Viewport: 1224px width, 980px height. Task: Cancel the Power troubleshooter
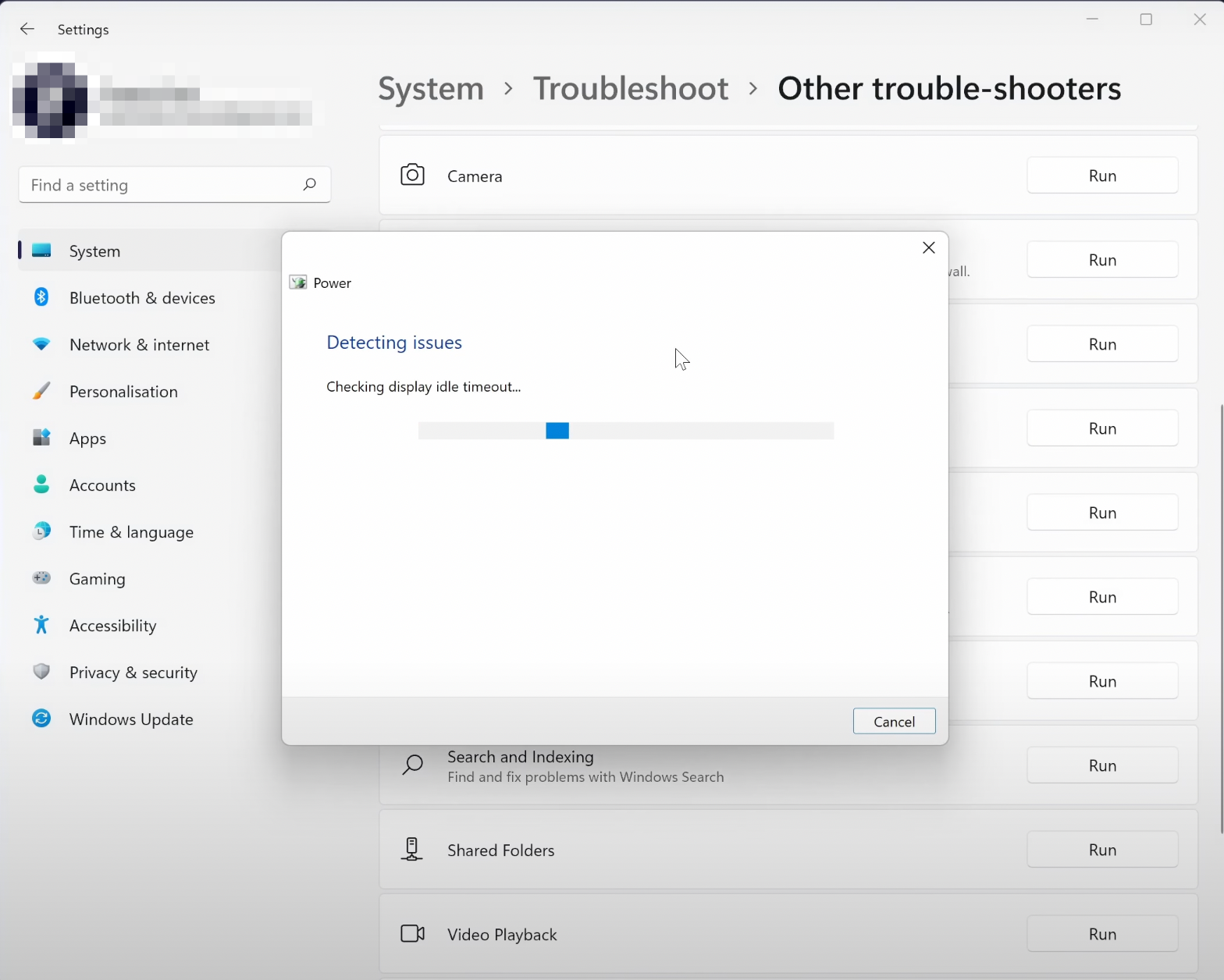point(894,721)
